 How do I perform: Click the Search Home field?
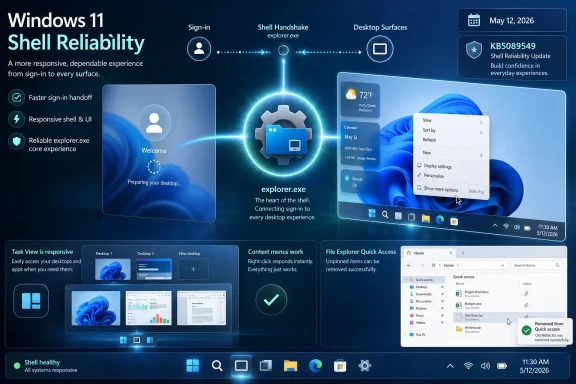tap(536, 265)
